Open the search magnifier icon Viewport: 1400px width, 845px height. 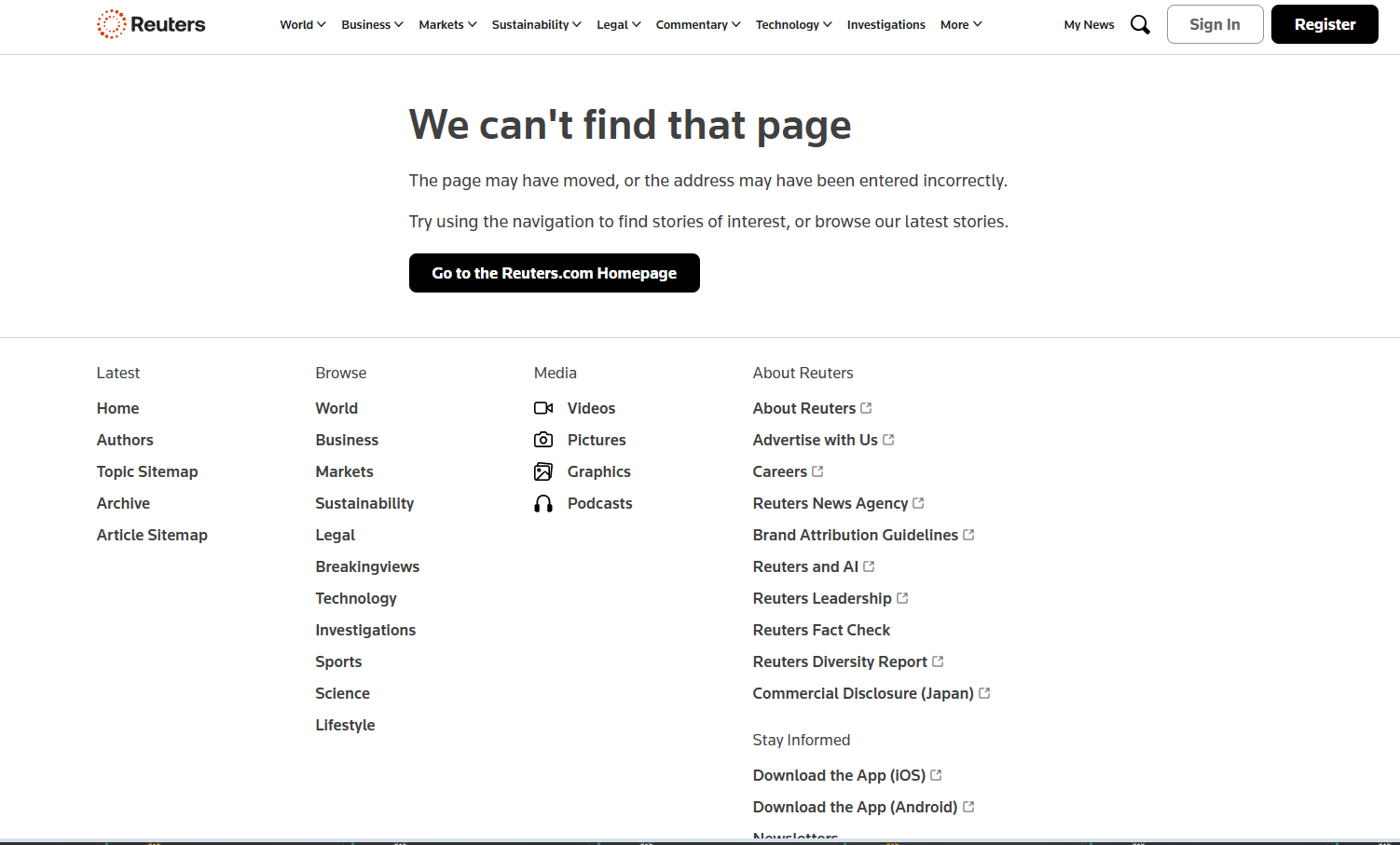(1140, 25)
